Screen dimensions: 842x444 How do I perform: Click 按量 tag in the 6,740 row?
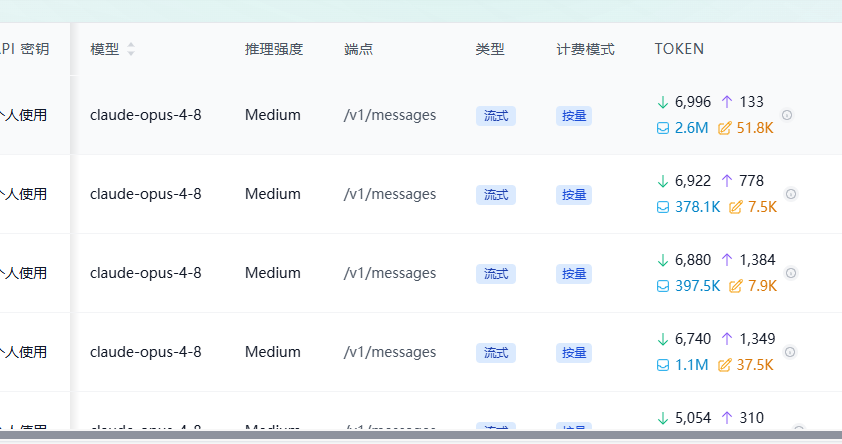click(574, 353)
